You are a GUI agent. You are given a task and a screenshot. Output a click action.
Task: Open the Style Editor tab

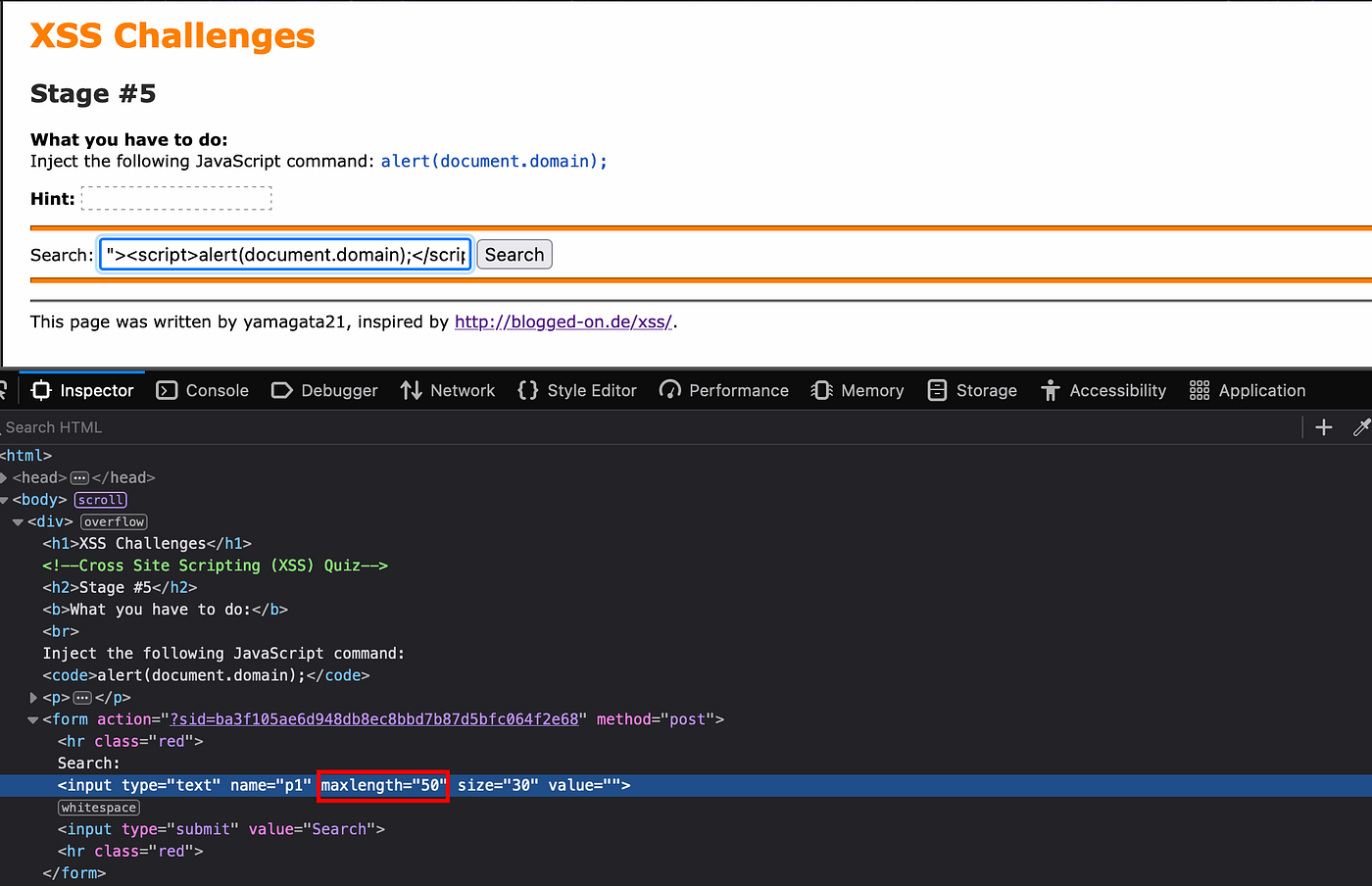[x=577, y=390]
